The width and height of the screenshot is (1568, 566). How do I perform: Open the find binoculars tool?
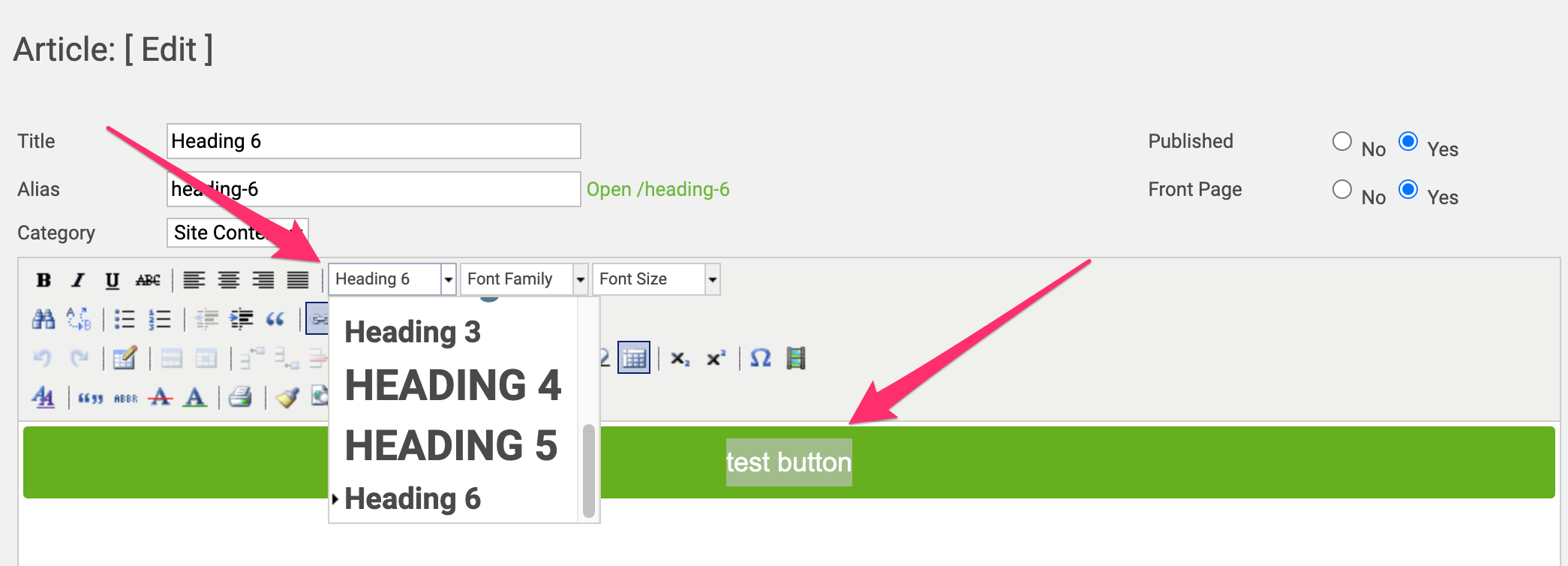(44, 319)
